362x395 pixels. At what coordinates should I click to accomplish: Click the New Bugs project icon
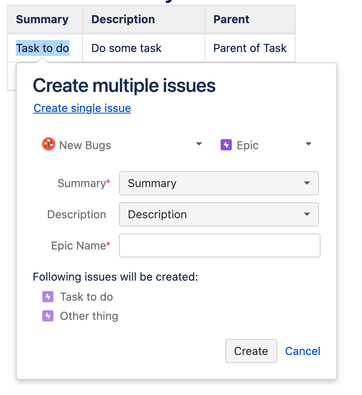point(48,144)
